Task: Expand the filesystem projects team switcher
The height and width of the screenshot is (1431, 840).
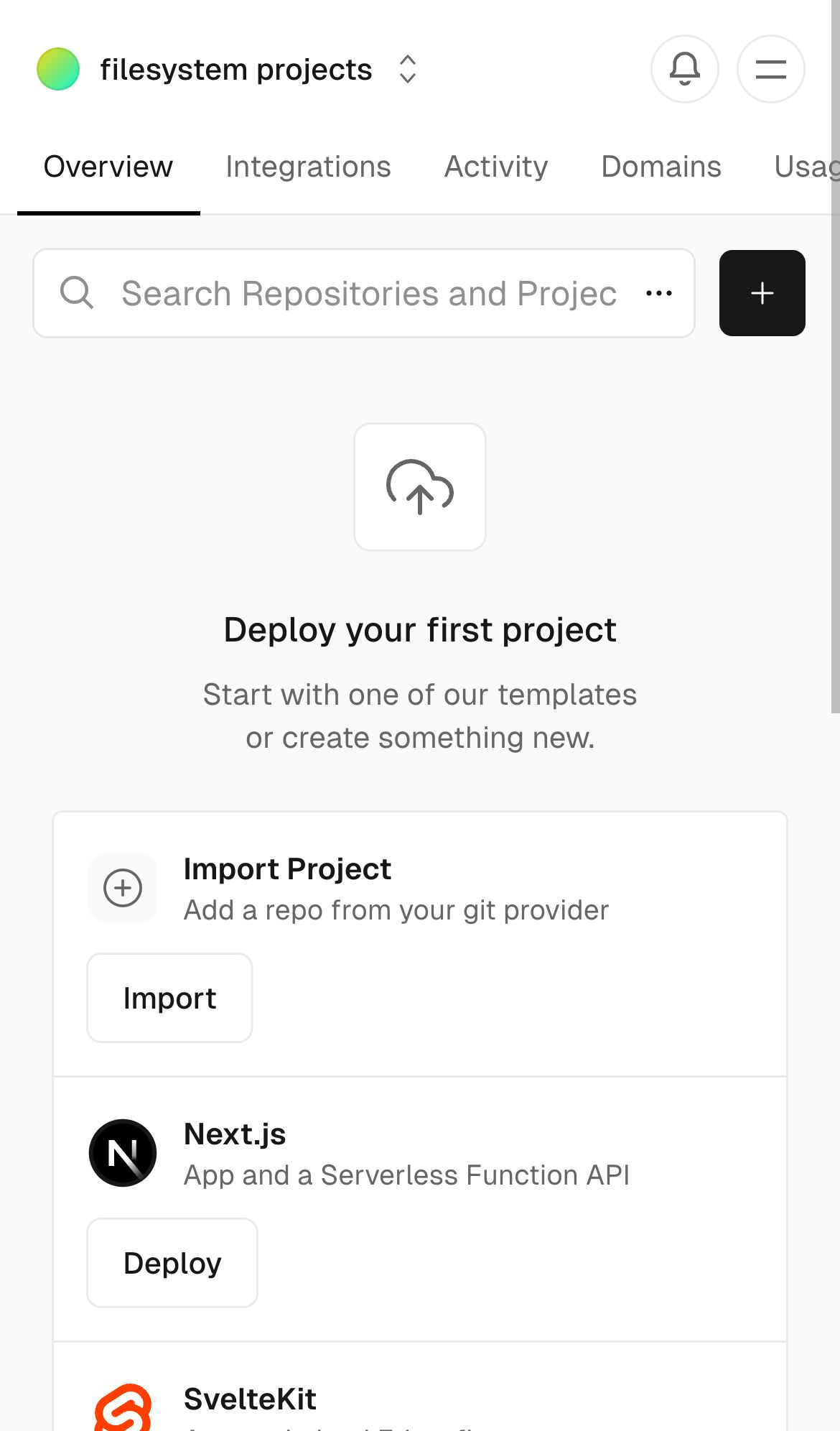Action: [x=408, y=69]
